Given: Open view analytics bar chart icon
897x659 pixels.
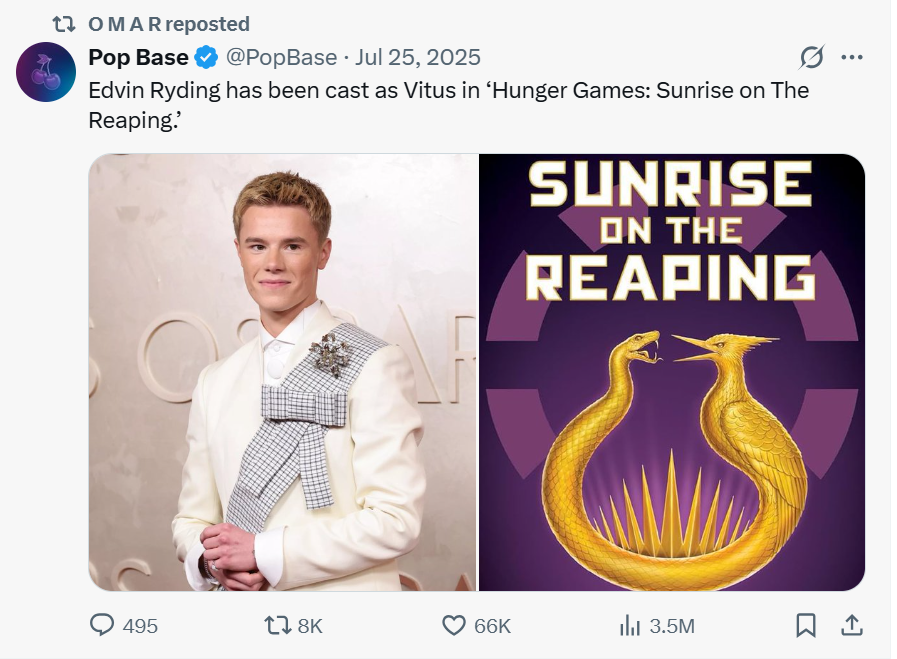Looking at the screenshot, I should 630,625.
